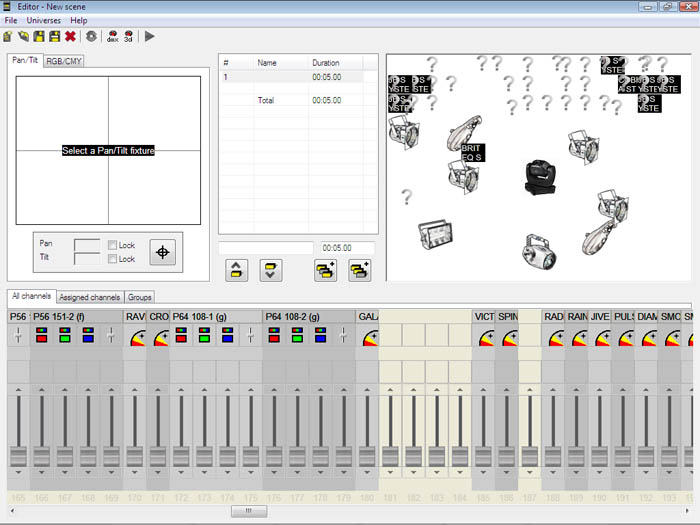Click the DMX toolbar icon
Image resolution: width=700 pixels, height=525 pixels.
point(112,36)
